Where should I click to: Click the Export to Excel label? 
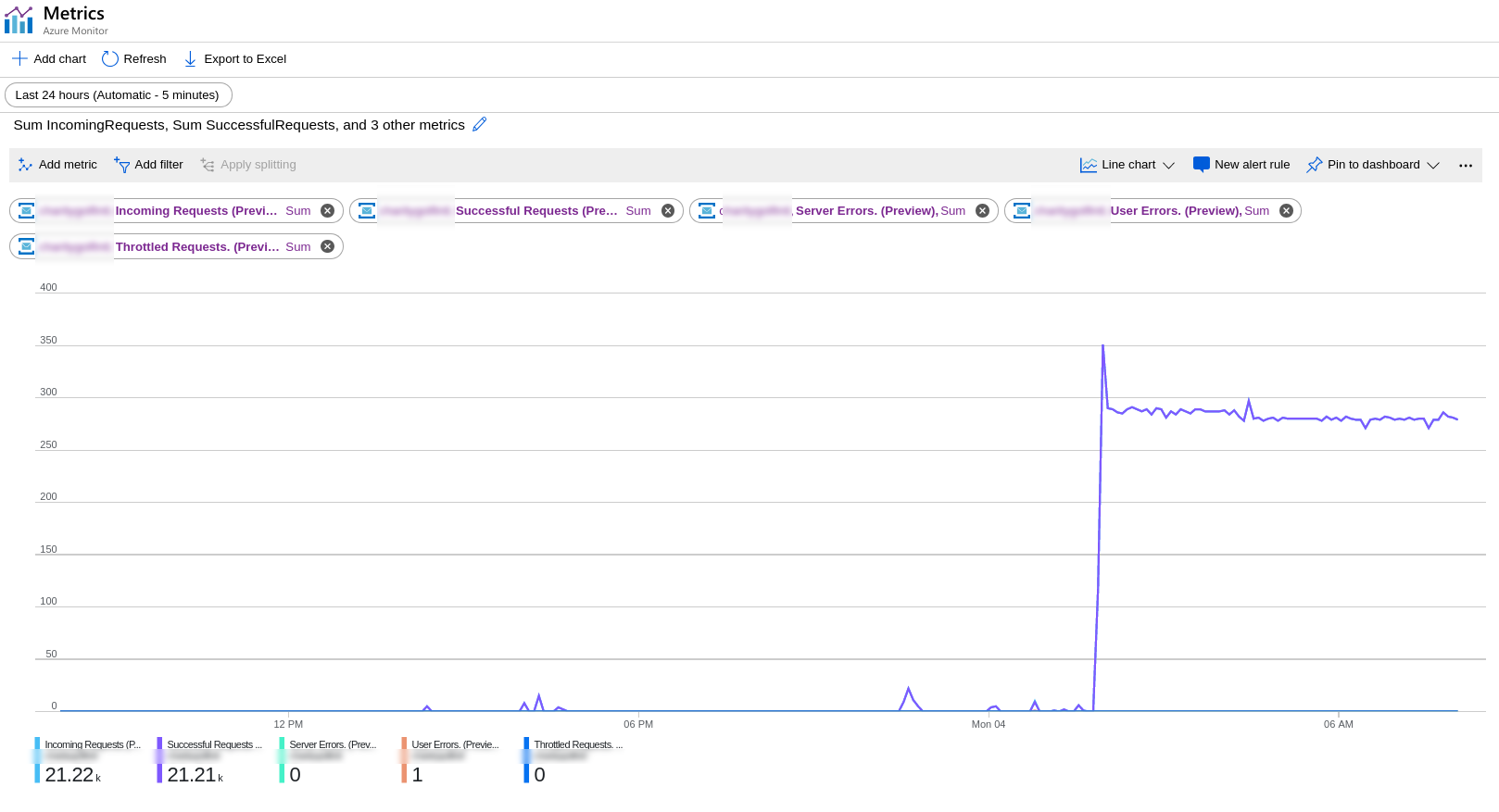[246, 58]
